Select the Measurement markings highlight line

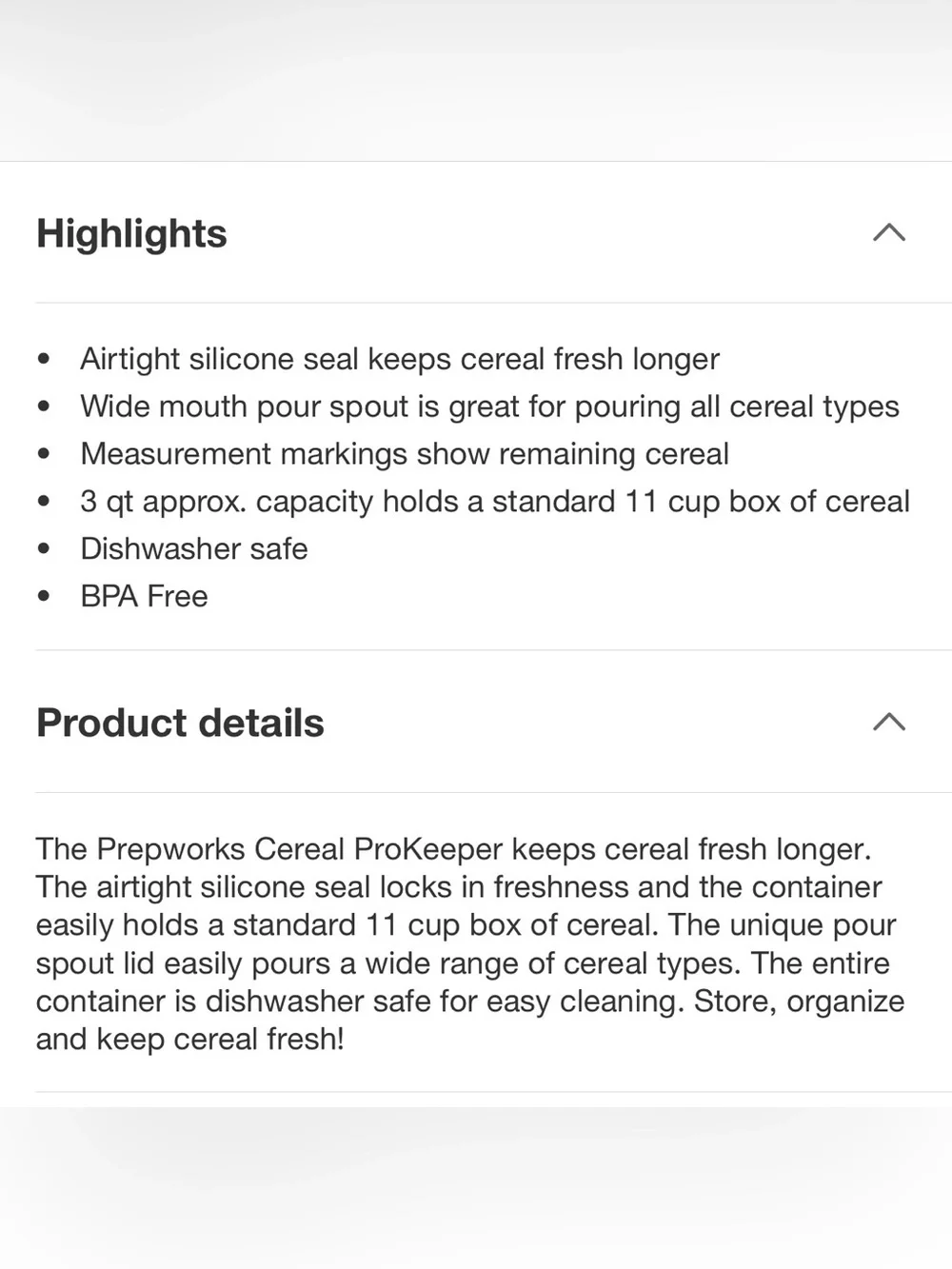[405, 454]
